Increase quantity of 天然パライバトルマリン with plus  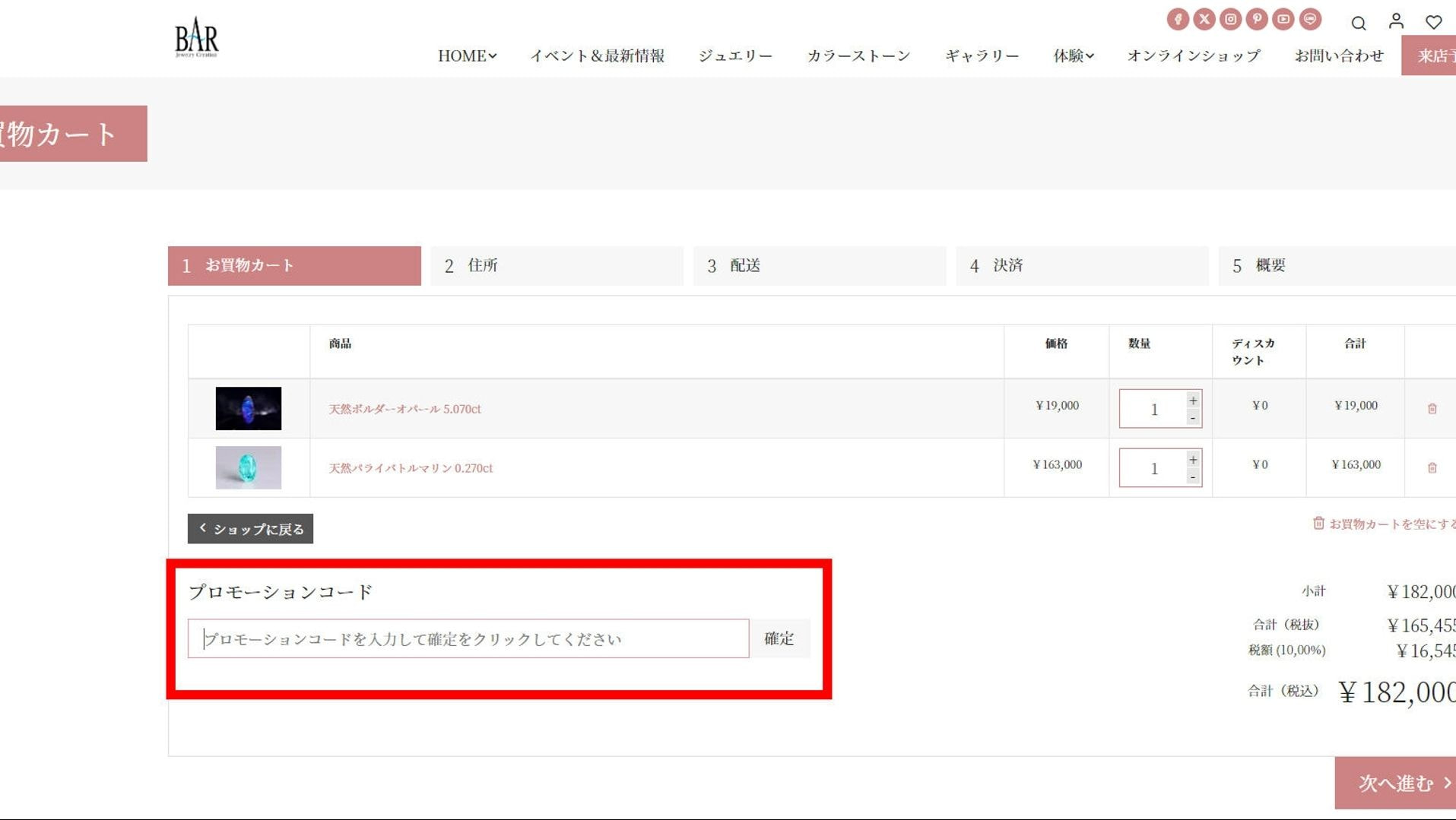[1193, 460]
